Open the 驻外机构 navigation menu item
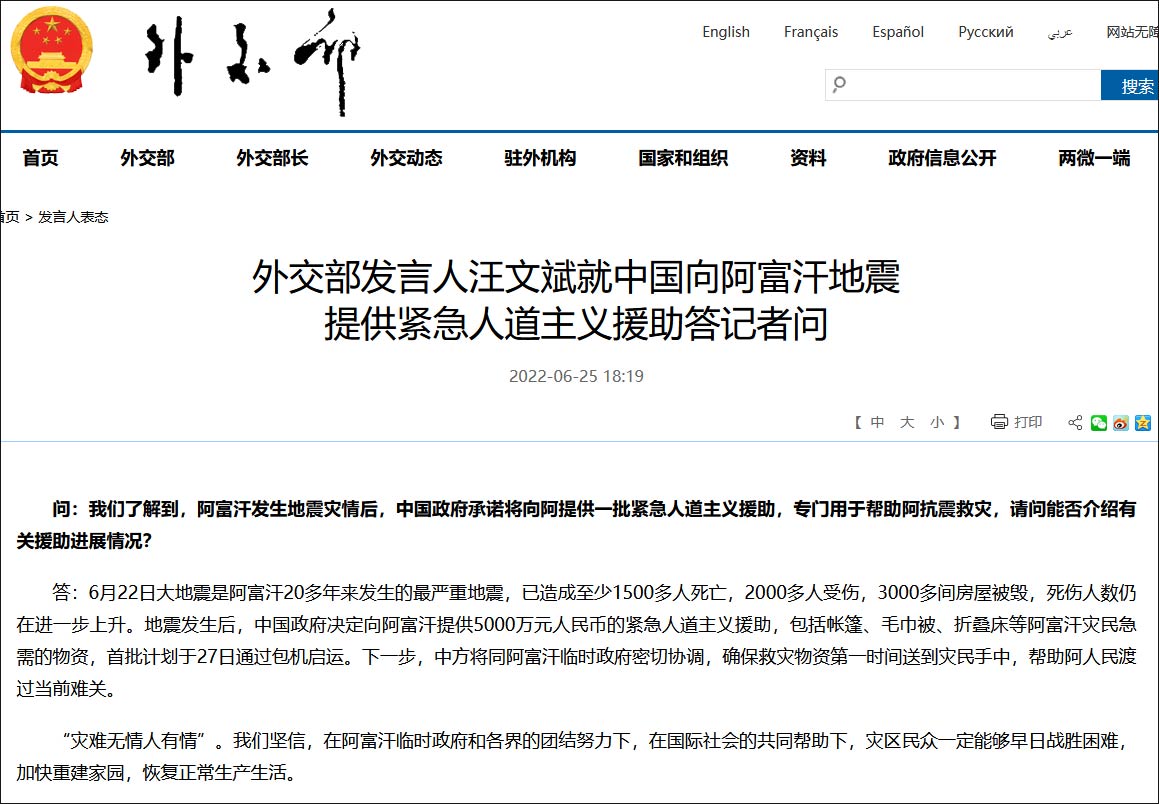The height and width of the screenshot is (804, 1159). (x=540, y=157)
